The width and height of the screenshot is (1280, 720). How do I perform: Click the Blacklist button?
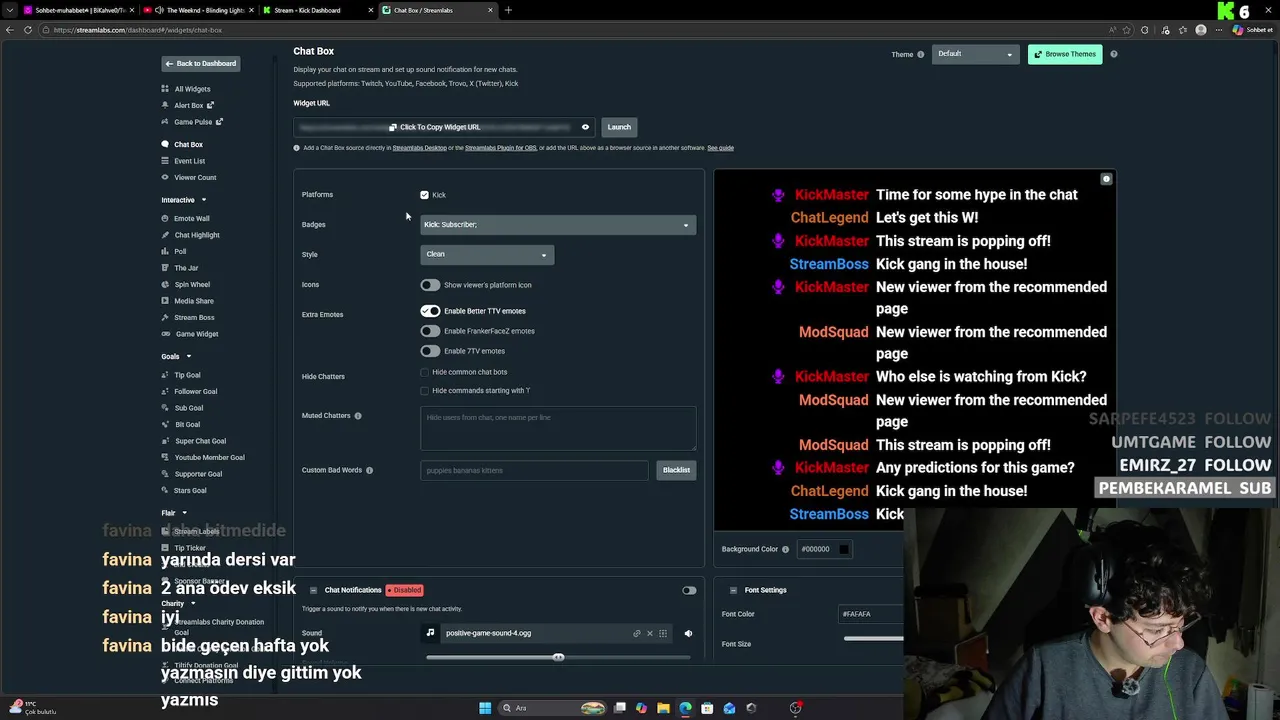[x=676, y=470]
